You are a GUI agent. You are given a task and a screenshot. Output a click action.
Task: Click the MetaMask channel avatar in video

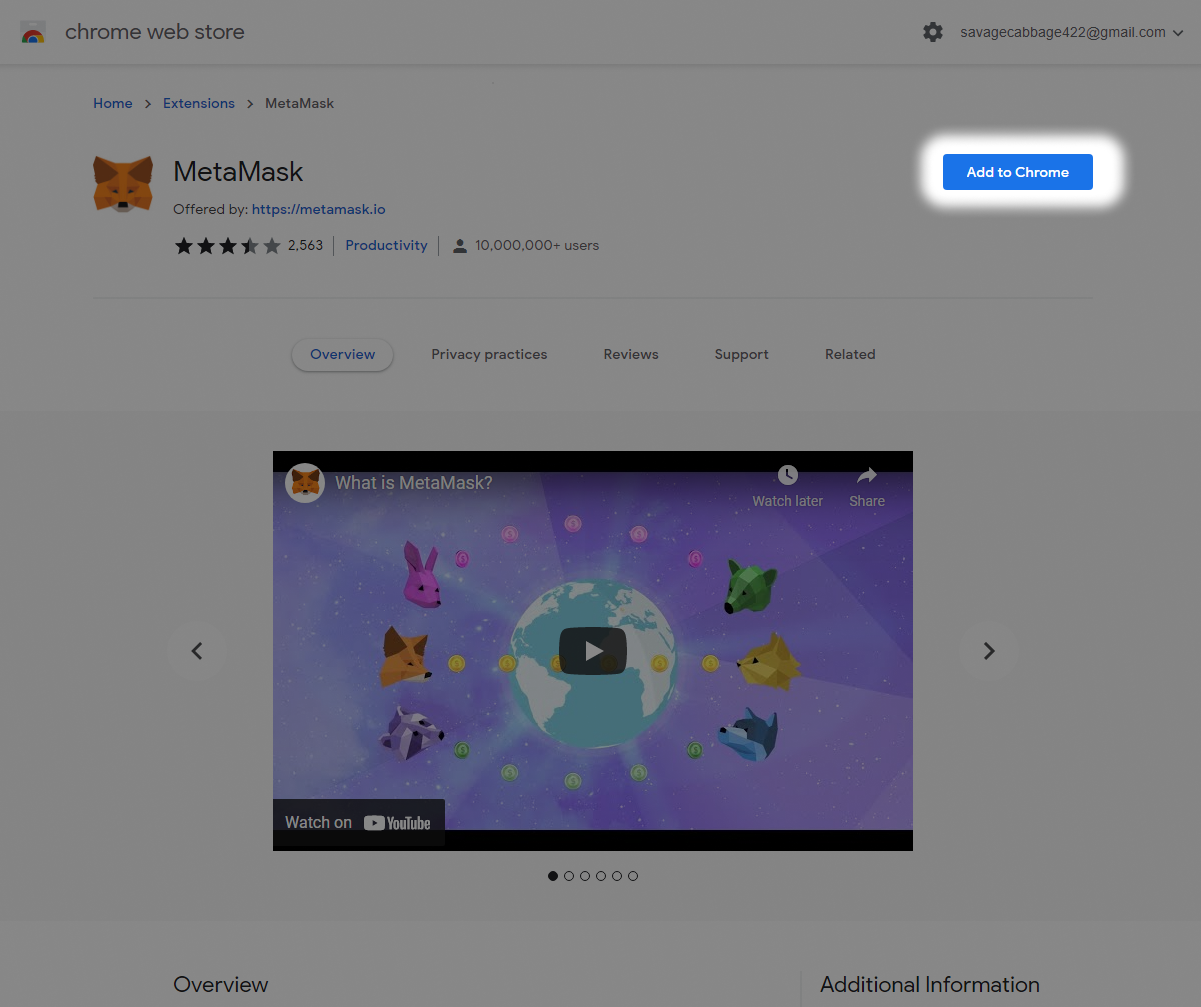tap(305, 483)
